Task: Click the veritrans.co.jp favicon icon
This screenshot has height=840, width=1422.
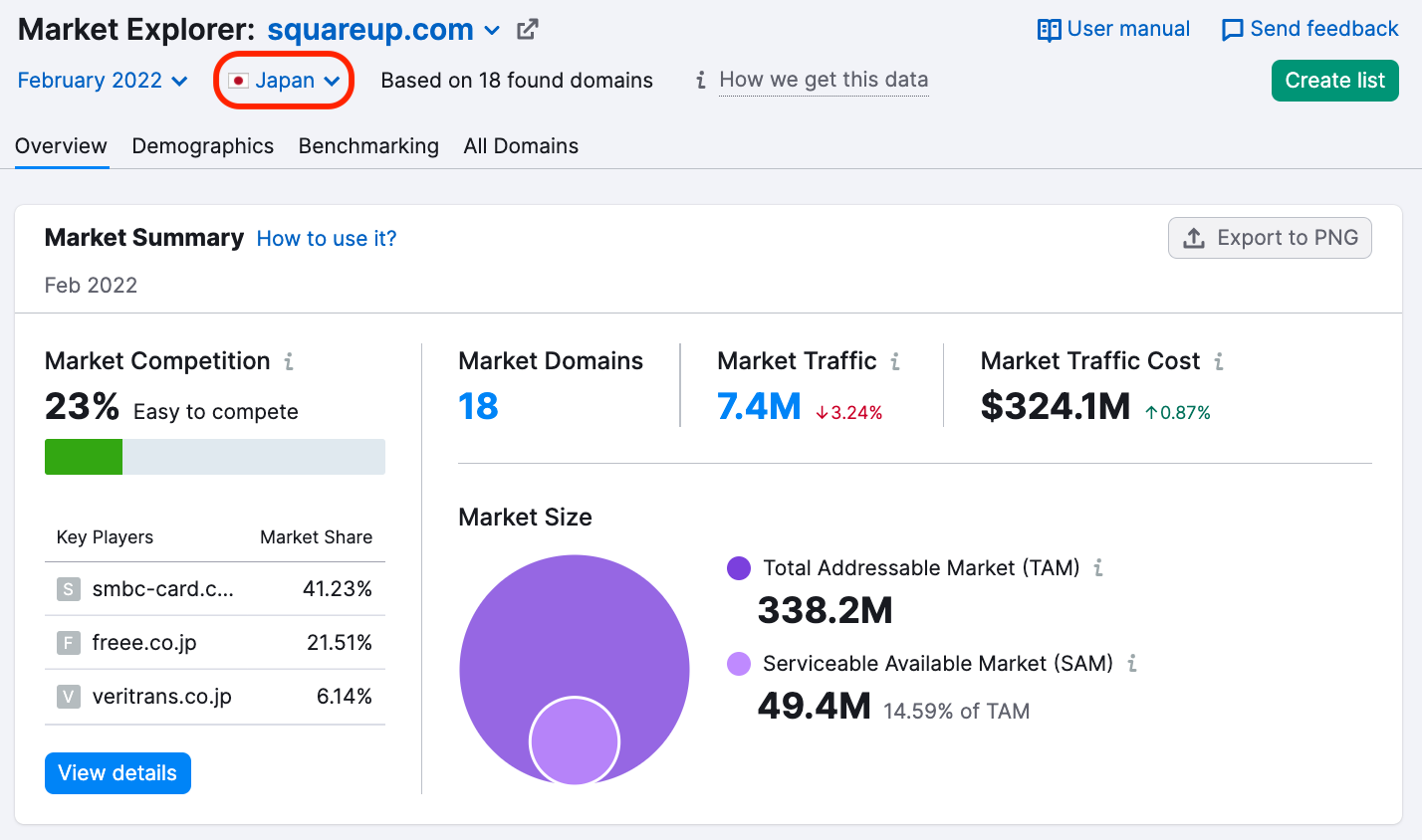Action: point(68,697)
